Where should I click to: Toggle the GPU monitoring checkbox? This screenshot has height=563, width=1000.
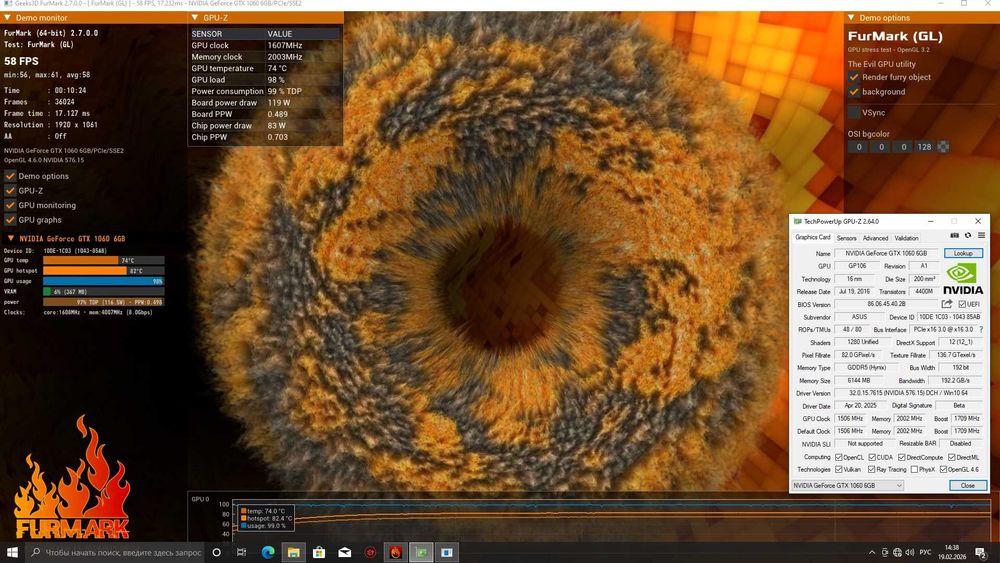[x=10, y=205]
